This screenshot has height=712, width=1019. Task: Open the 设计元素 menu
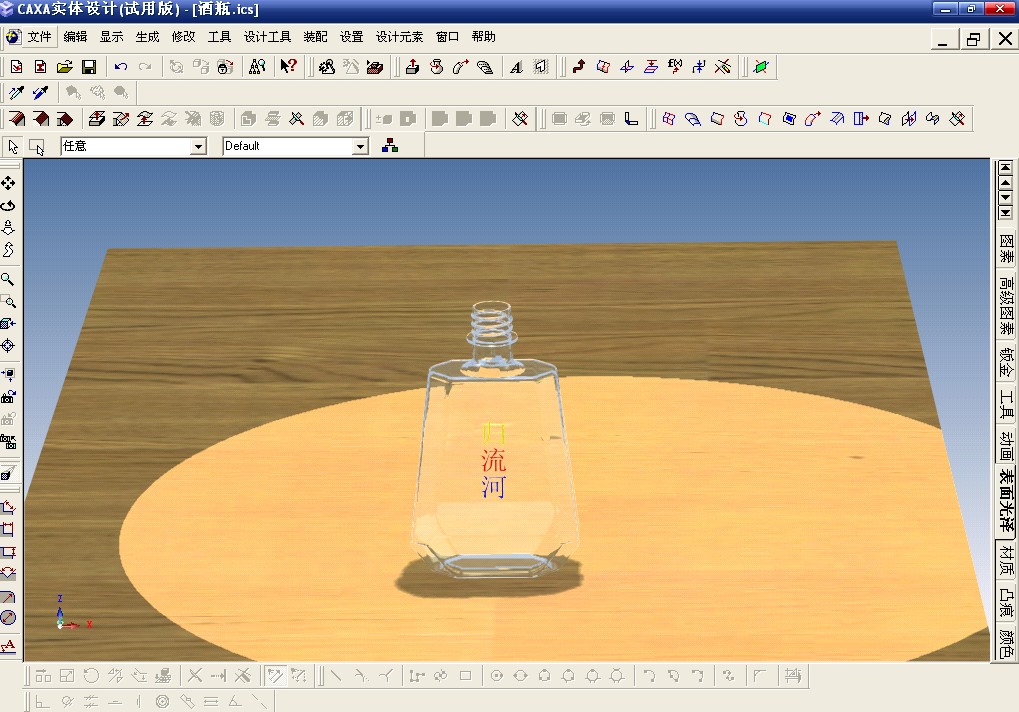399,37
